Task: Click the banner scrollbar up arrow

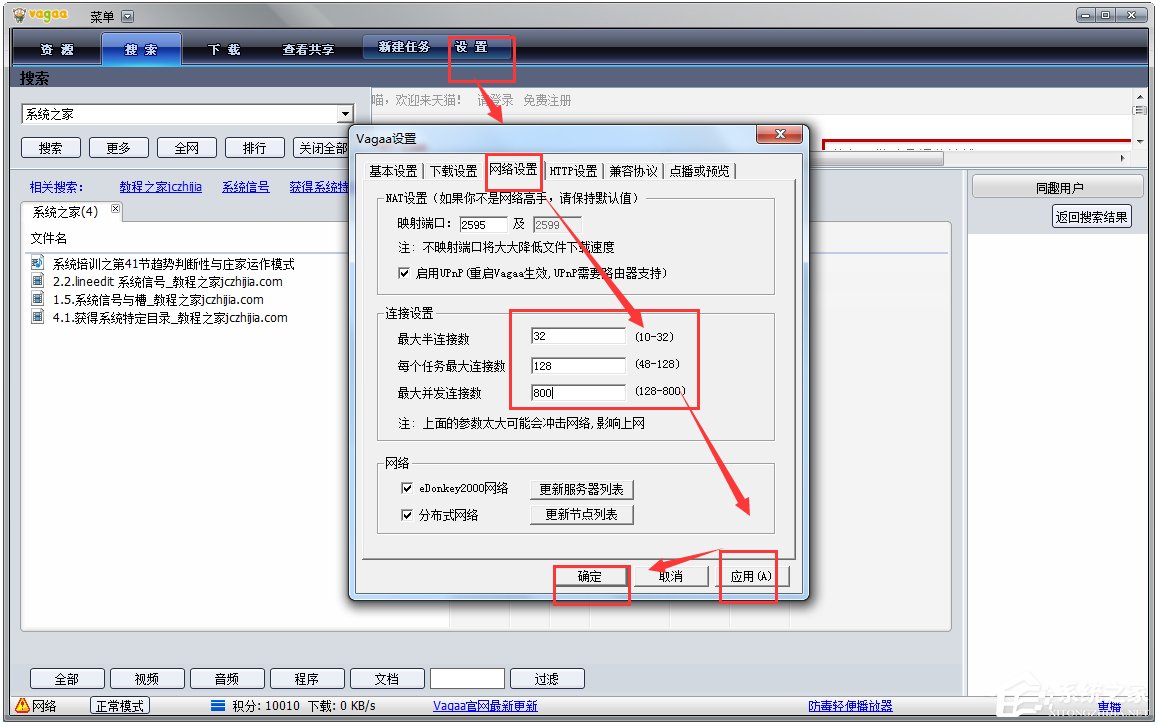Action: click(1139, 97)
